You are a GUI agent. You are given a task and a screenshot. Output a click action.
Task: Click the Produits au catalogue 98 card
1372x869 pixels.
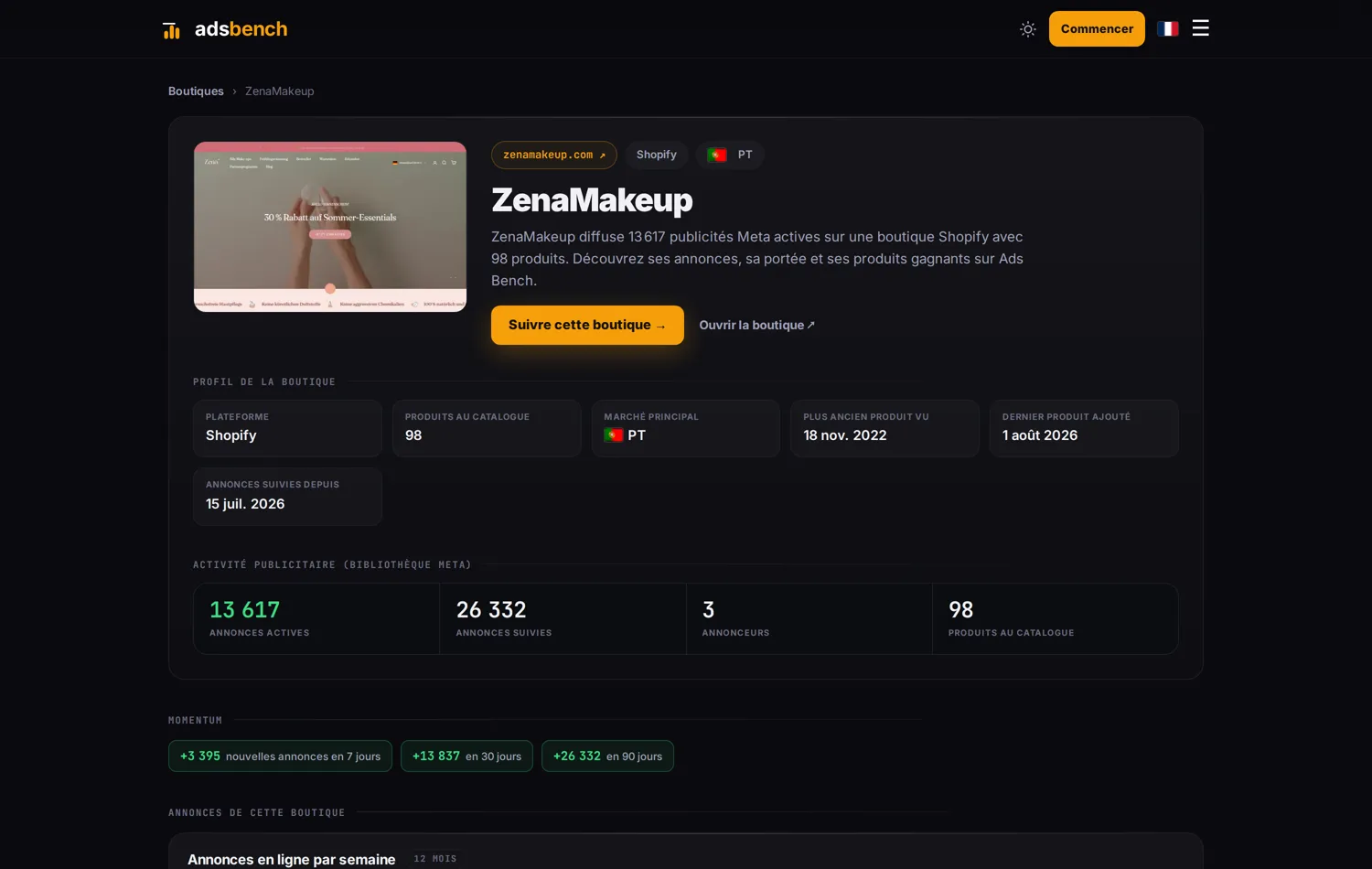487,428
